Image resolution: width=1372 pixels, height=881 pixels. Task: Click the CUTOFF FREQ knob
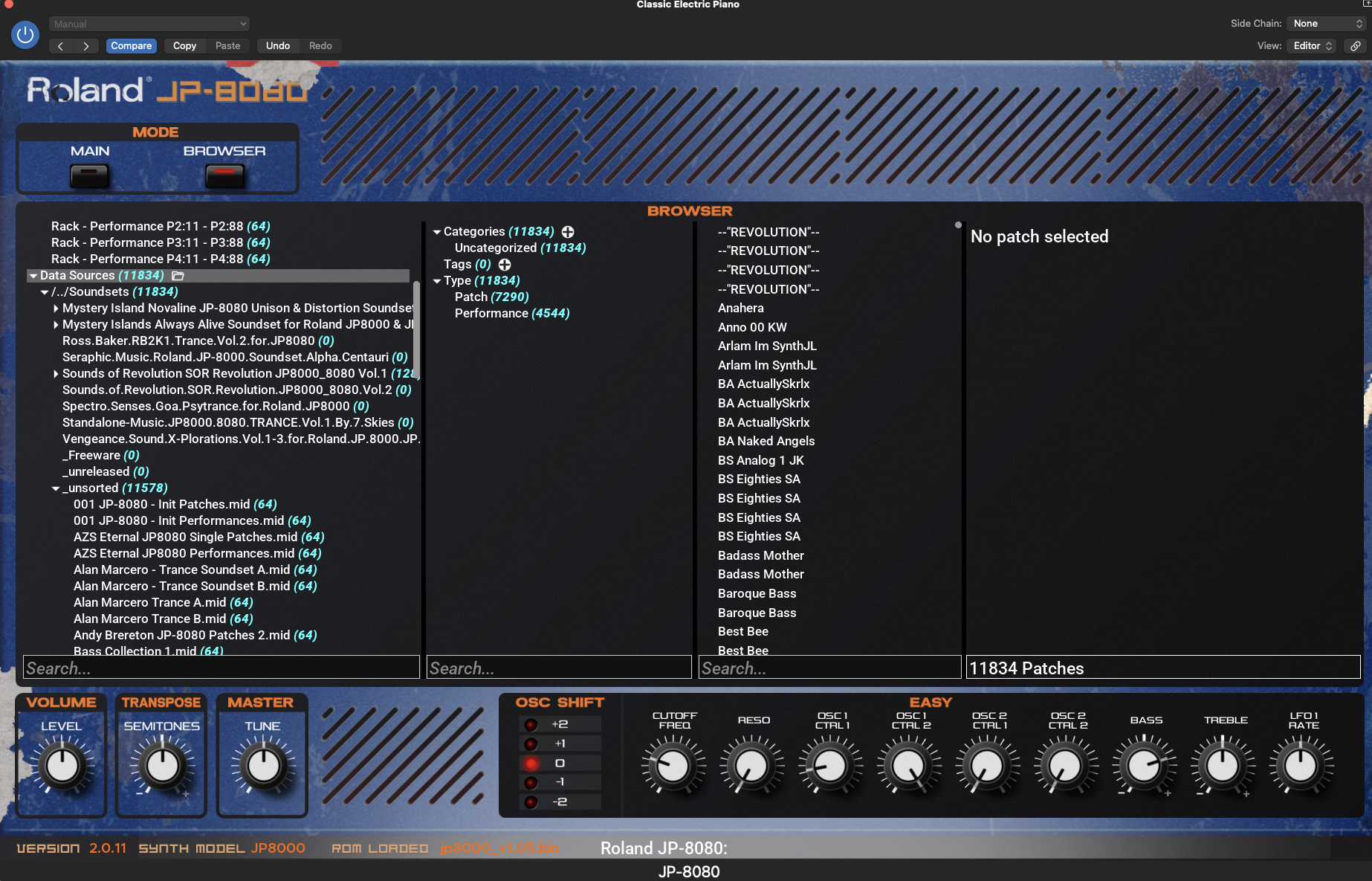click(x=673, y=766)
